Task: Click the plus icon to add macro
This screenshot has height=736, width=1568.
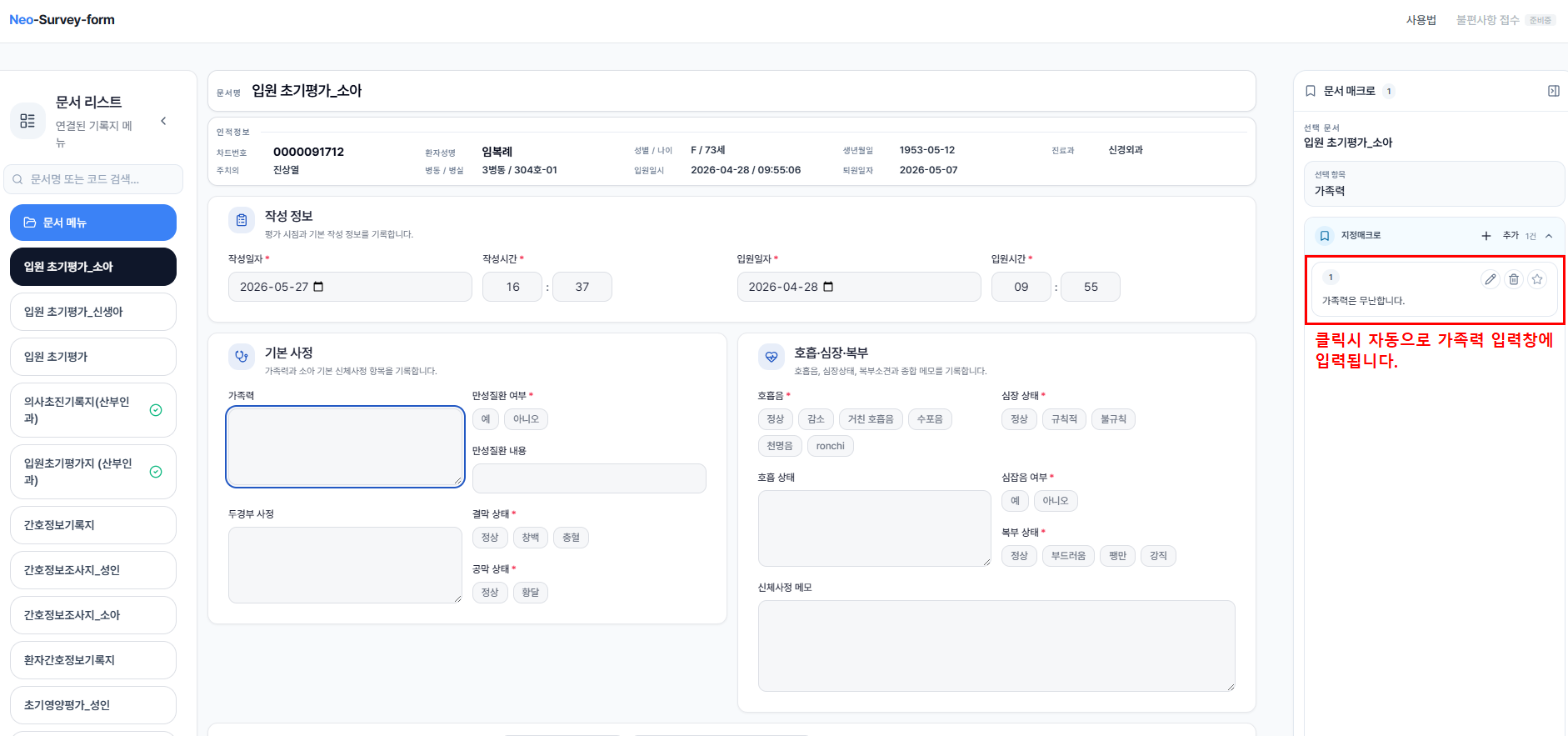Action: point(1486,236)
